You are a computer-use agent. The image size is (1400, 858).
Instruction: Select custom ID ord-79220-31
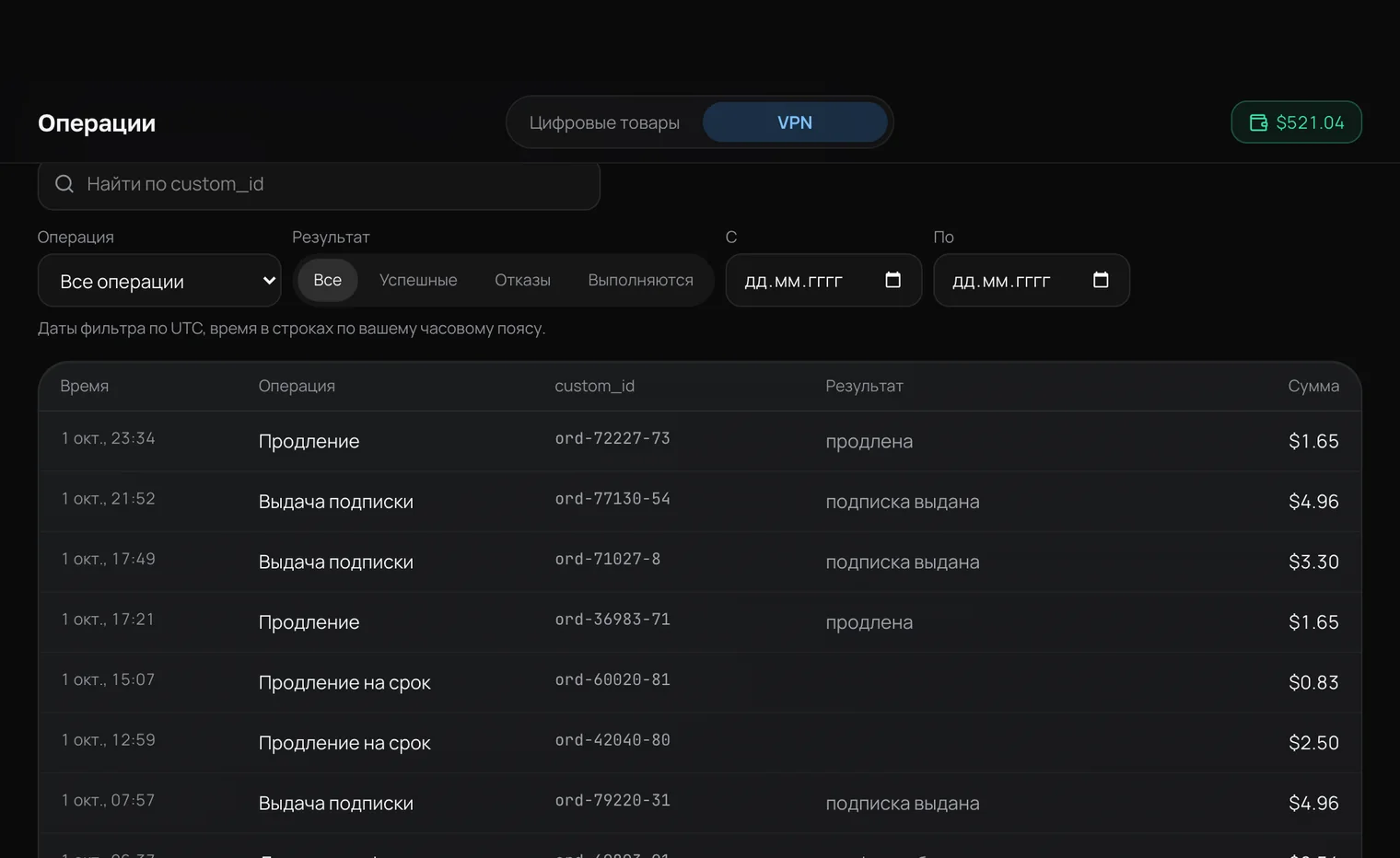pos(612,801)
